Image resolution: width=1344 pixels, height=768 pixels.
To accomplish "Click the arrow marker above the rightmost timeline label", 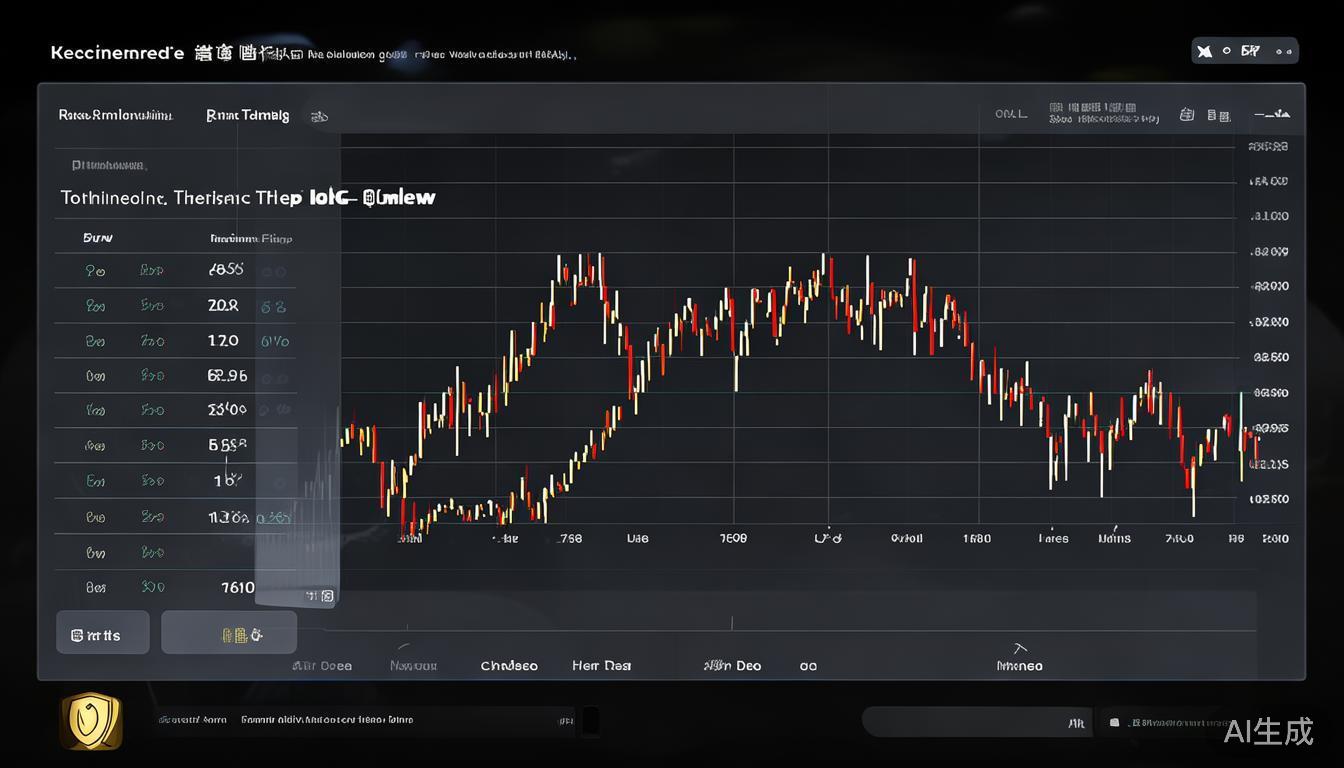I will point(1020,648).
